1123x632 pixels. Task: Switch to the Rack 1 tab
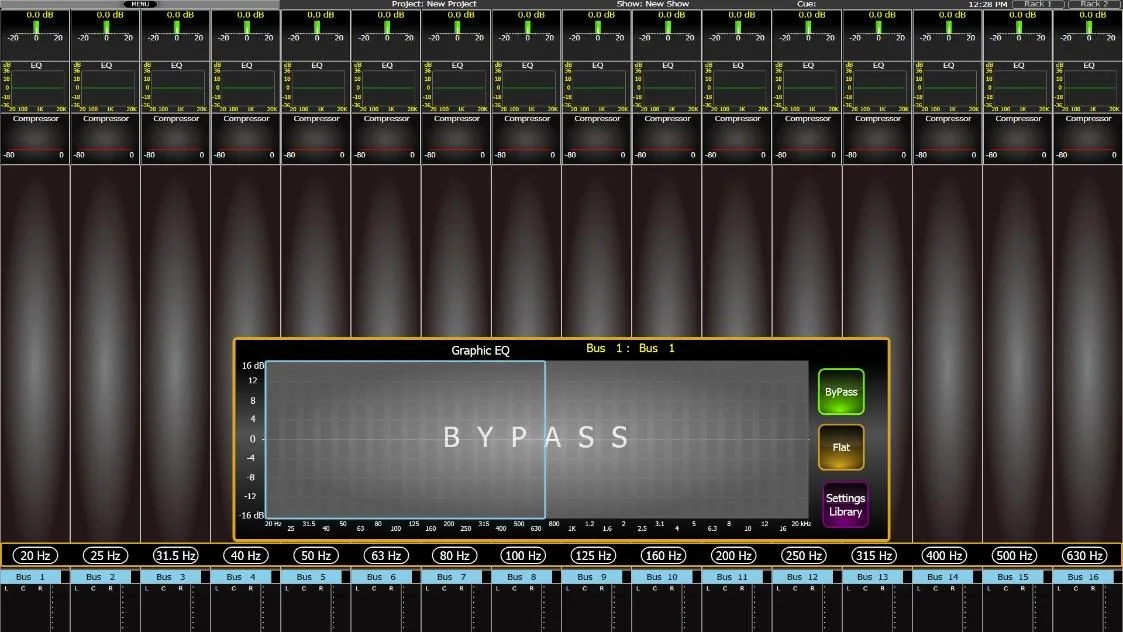1038,4
